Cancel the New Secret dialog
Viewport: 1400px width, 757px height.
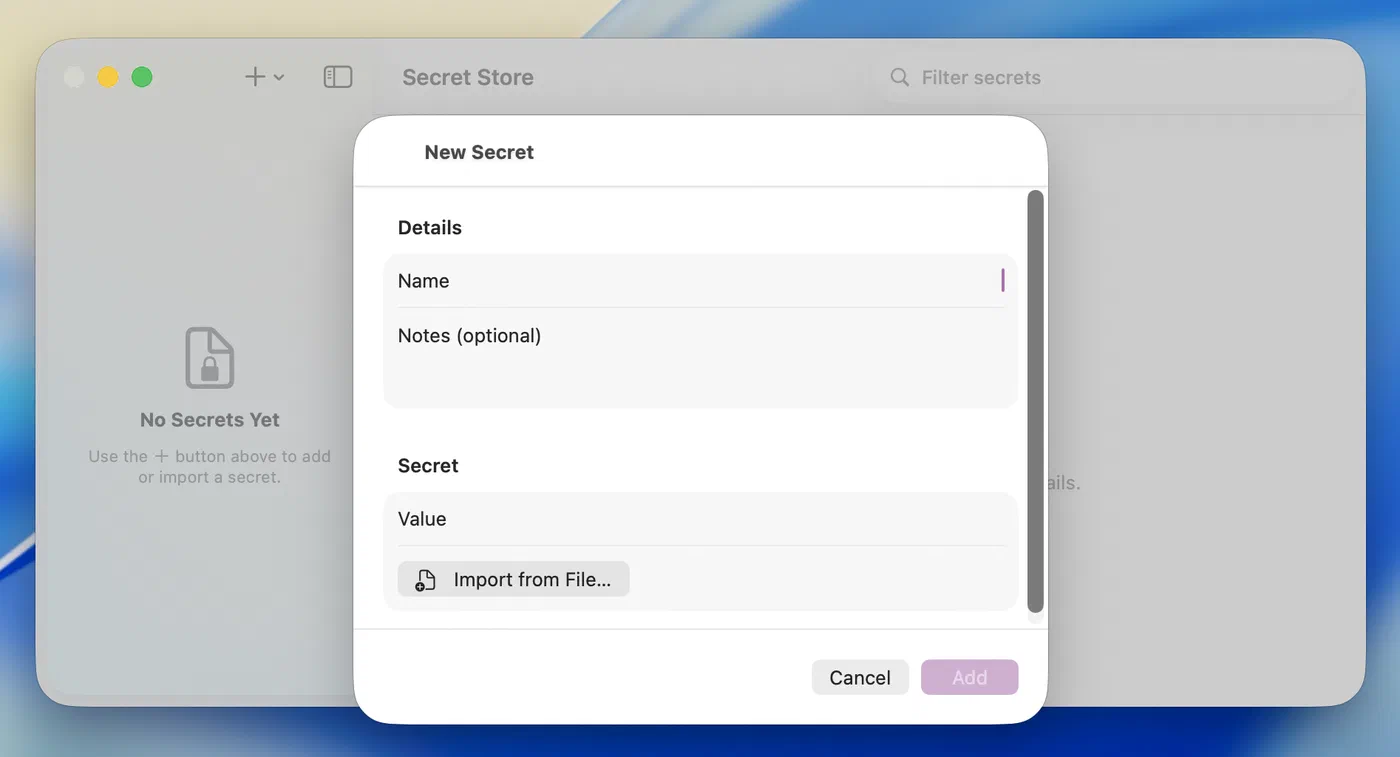(860, 677)
